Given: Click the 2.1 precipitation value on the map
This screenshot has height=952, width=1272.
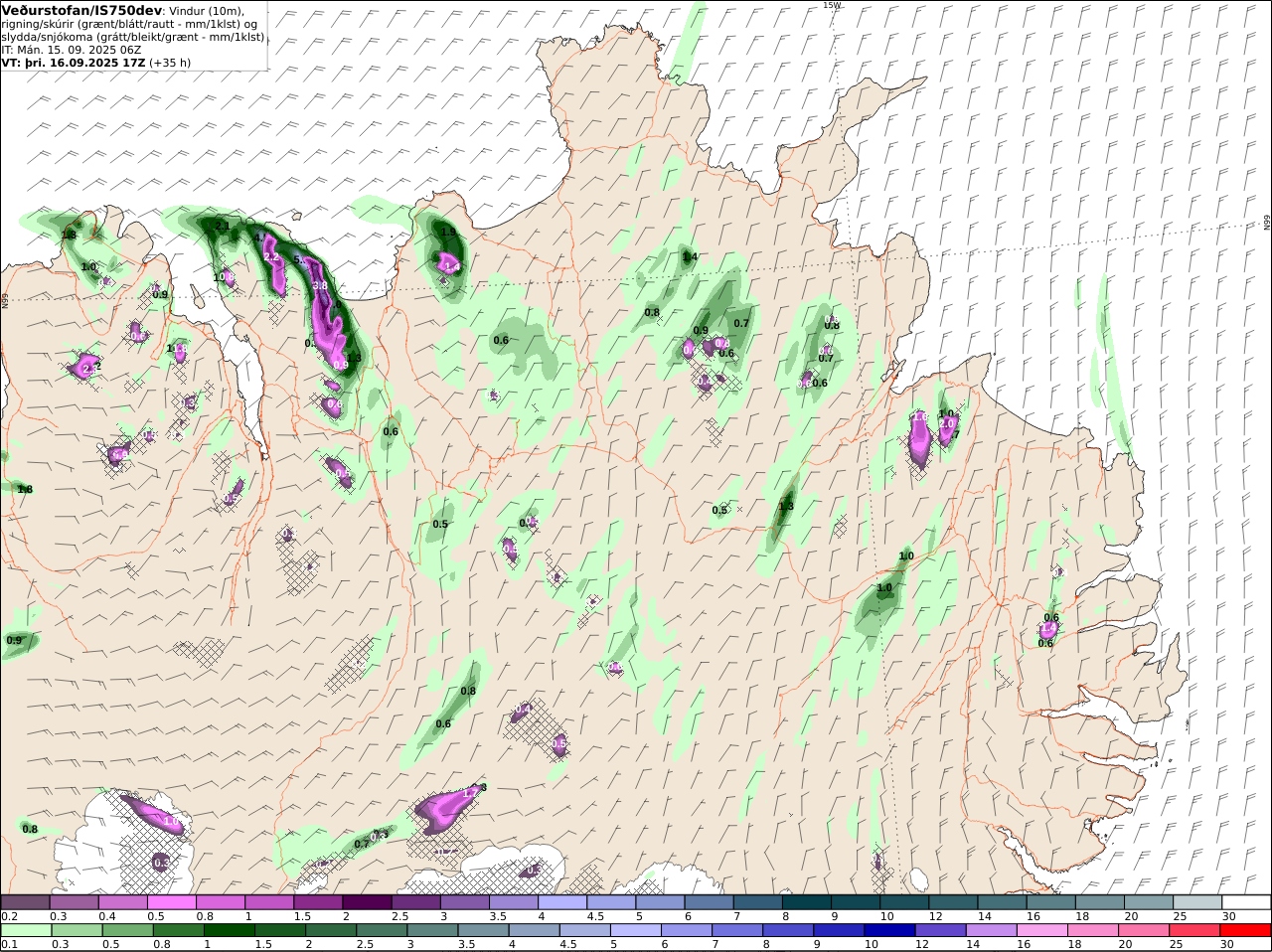Looking at the screenshot, I should (x=223, y=227).
